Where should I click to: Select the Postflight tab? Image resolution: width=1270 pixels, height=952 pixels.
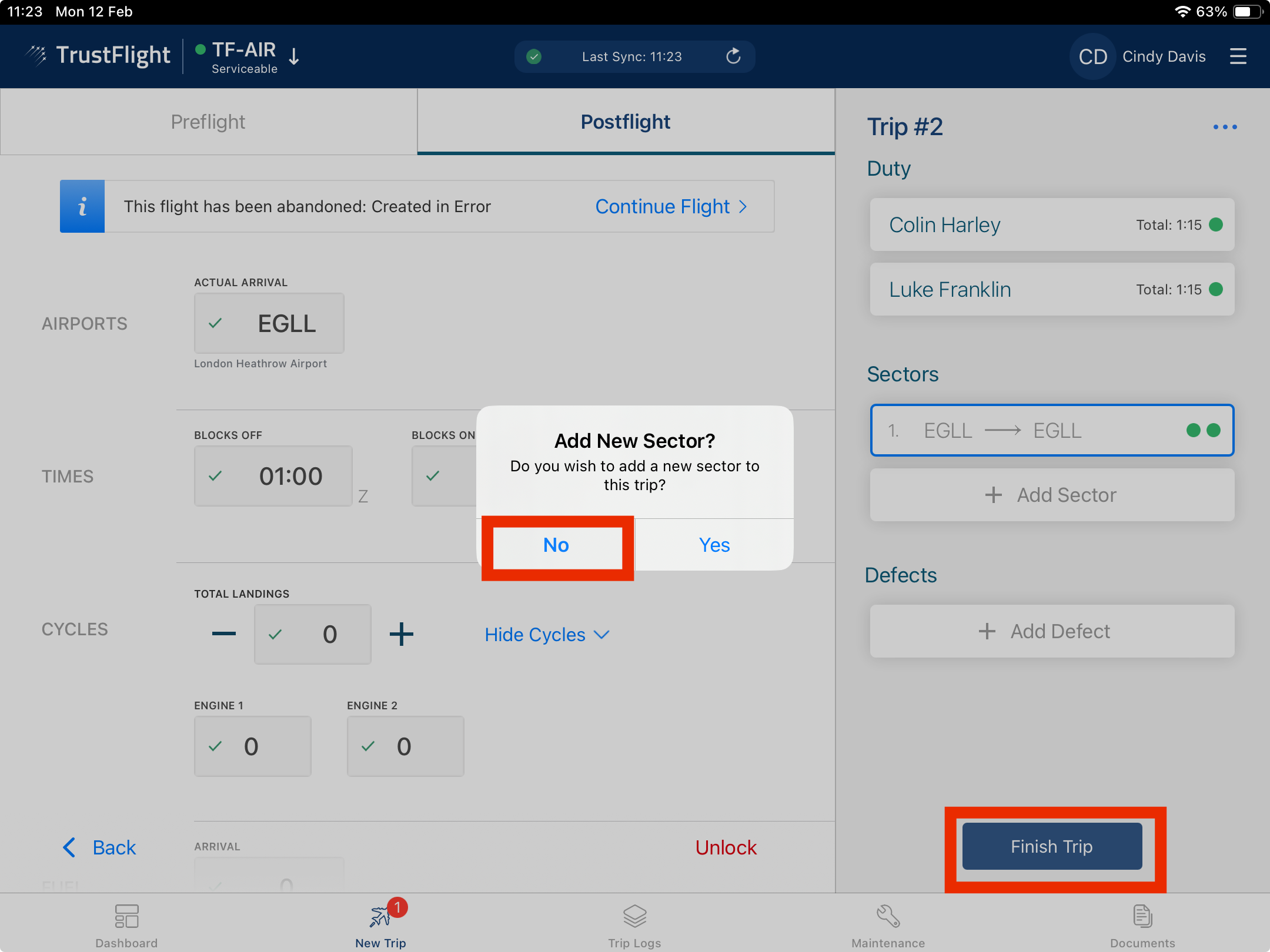(626, 122)
